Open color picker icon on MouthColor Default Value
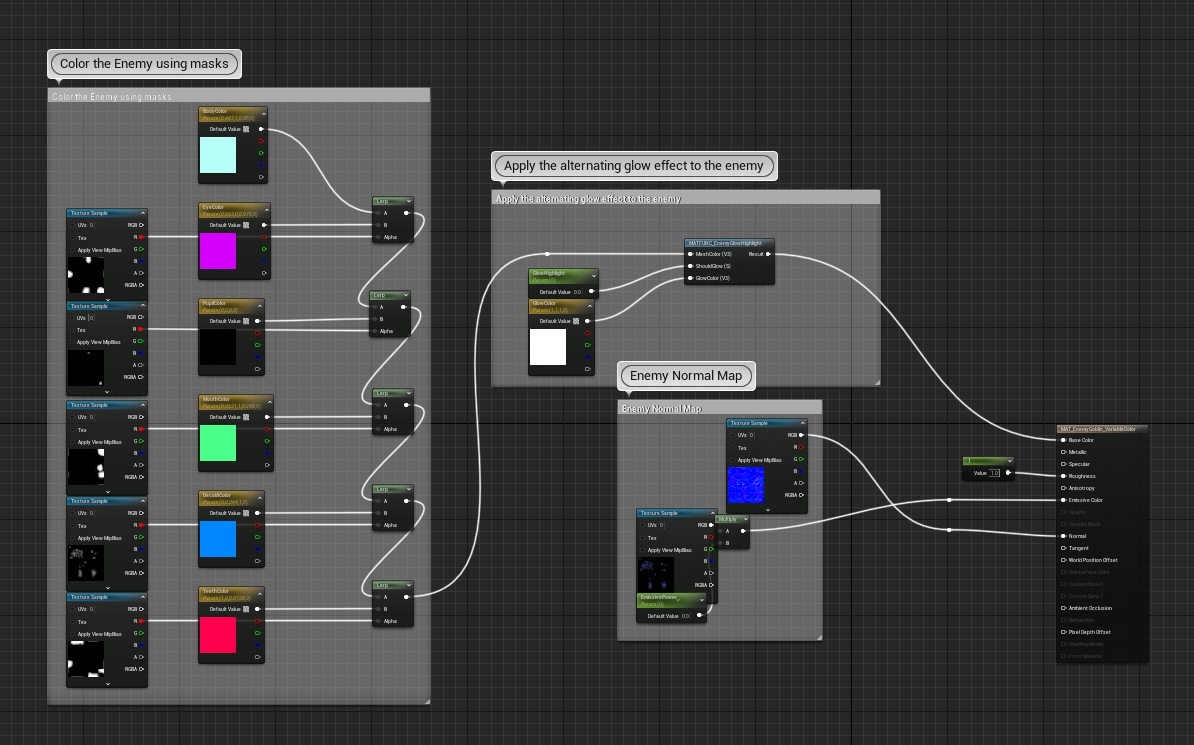 click(246, 417)
